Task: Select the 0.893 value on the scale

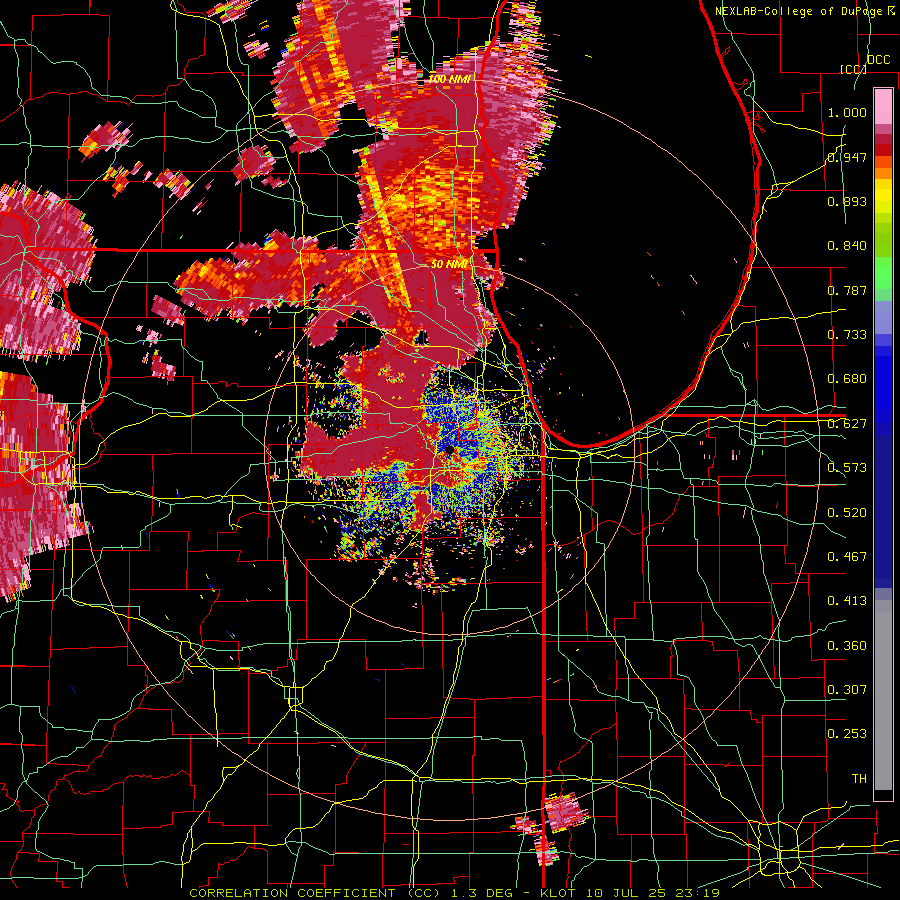Action: coord(847,201)
